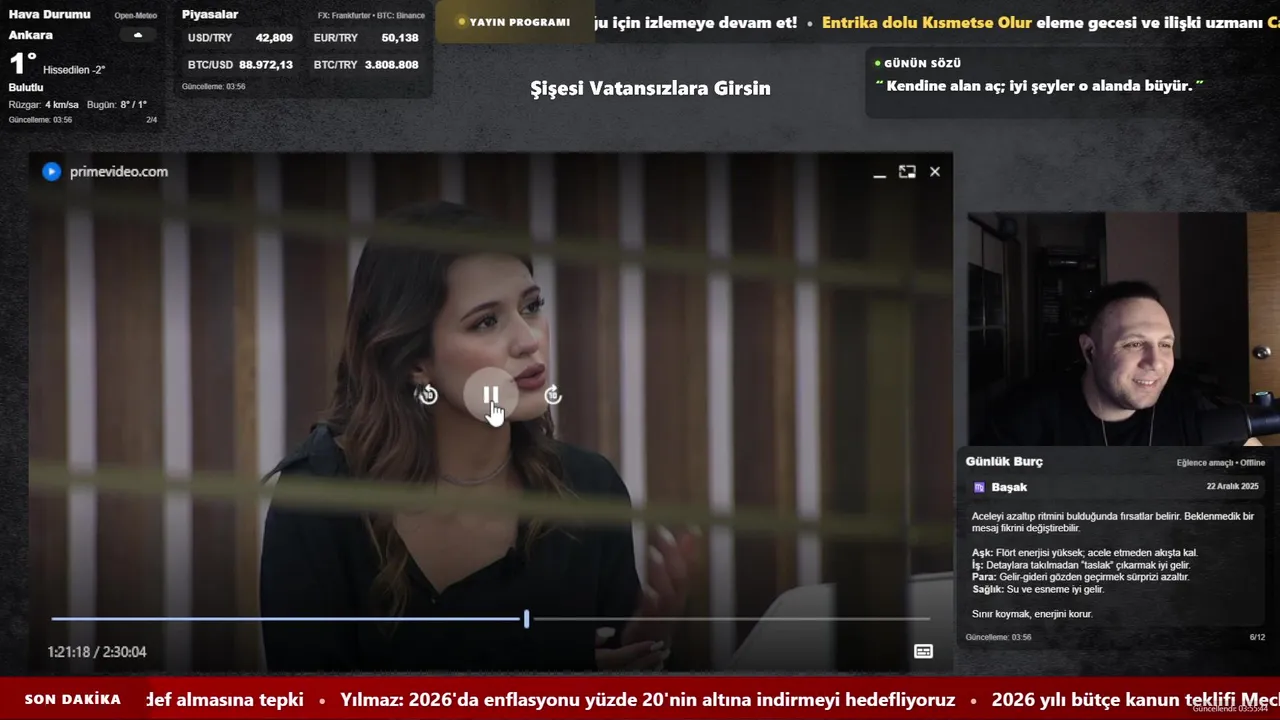Click the Başak zodiac sign icon
This screenshot has height=720, width=1280.
[x=979, y=488]
